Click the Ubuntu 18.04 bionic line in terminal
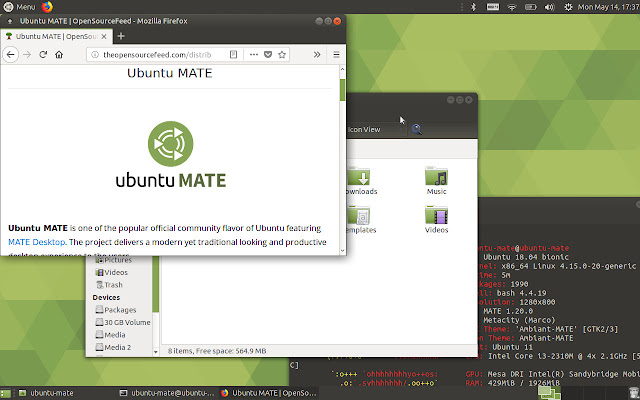The image size is (640, 400). click(x=526, y=257)
